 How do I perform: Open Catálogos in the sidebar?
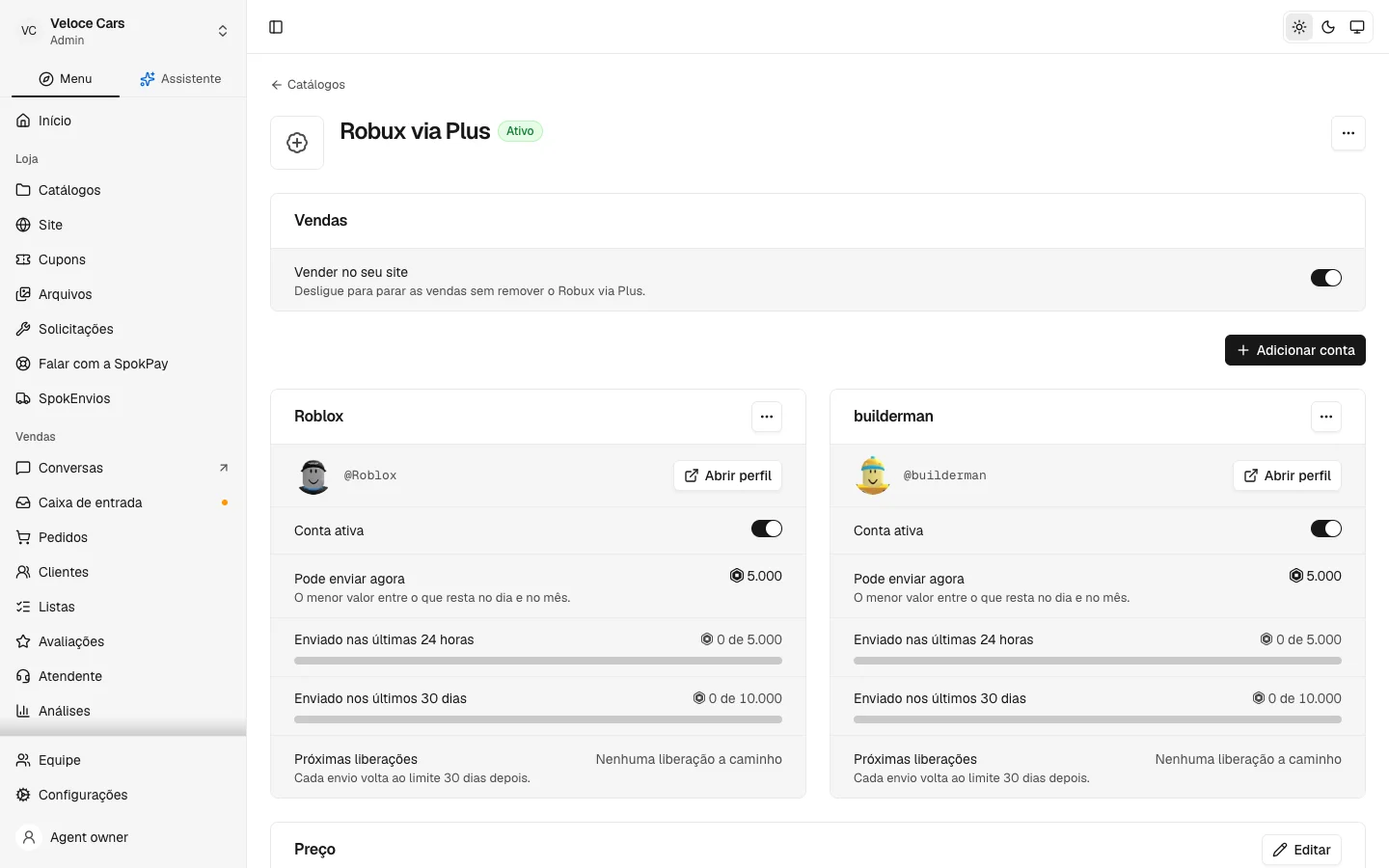point(123,190)
